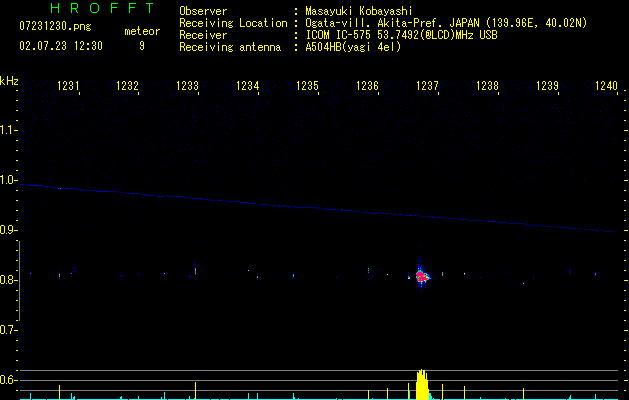This screenshot has width=629, height=400.
Task: Click the 0.6 frequency axis label
Action: point(9,380)
